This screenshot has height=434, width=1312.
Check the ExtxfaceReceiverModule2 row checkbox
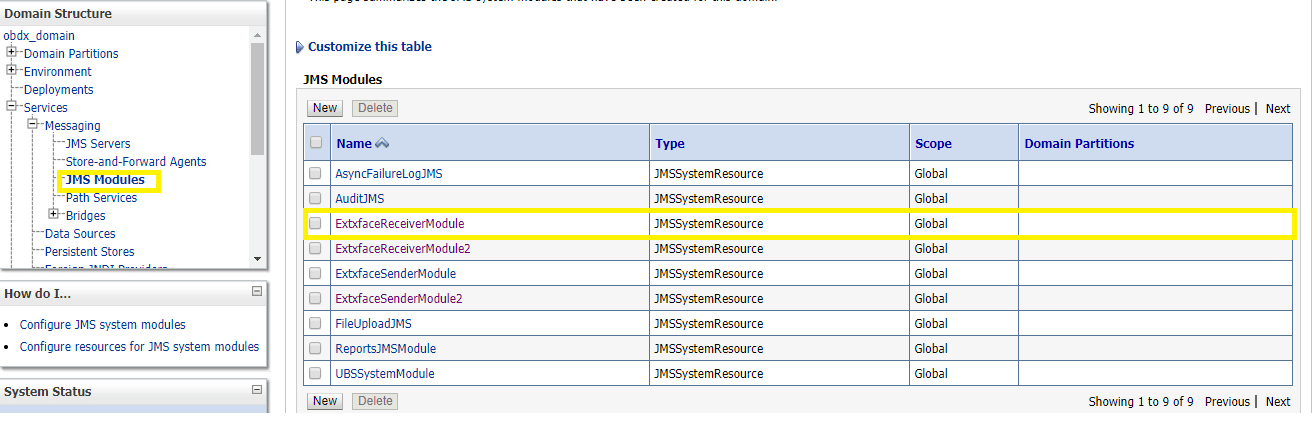pos(316,248)
